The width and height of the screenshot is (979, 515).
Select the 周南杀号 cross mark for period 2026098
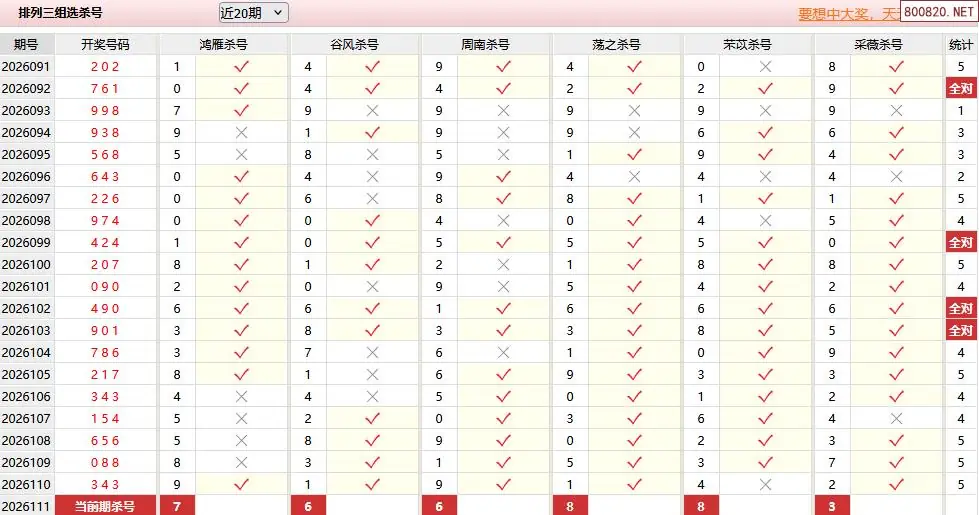[503, 220]
